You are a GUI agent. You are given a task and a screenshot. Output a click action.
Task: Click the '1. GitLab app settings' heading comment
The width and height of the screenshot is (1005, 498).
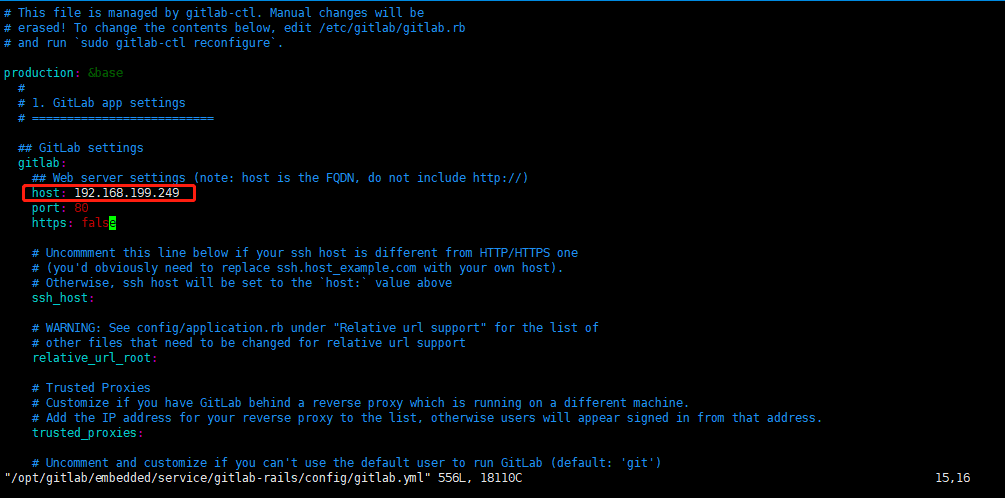(108, 103)
